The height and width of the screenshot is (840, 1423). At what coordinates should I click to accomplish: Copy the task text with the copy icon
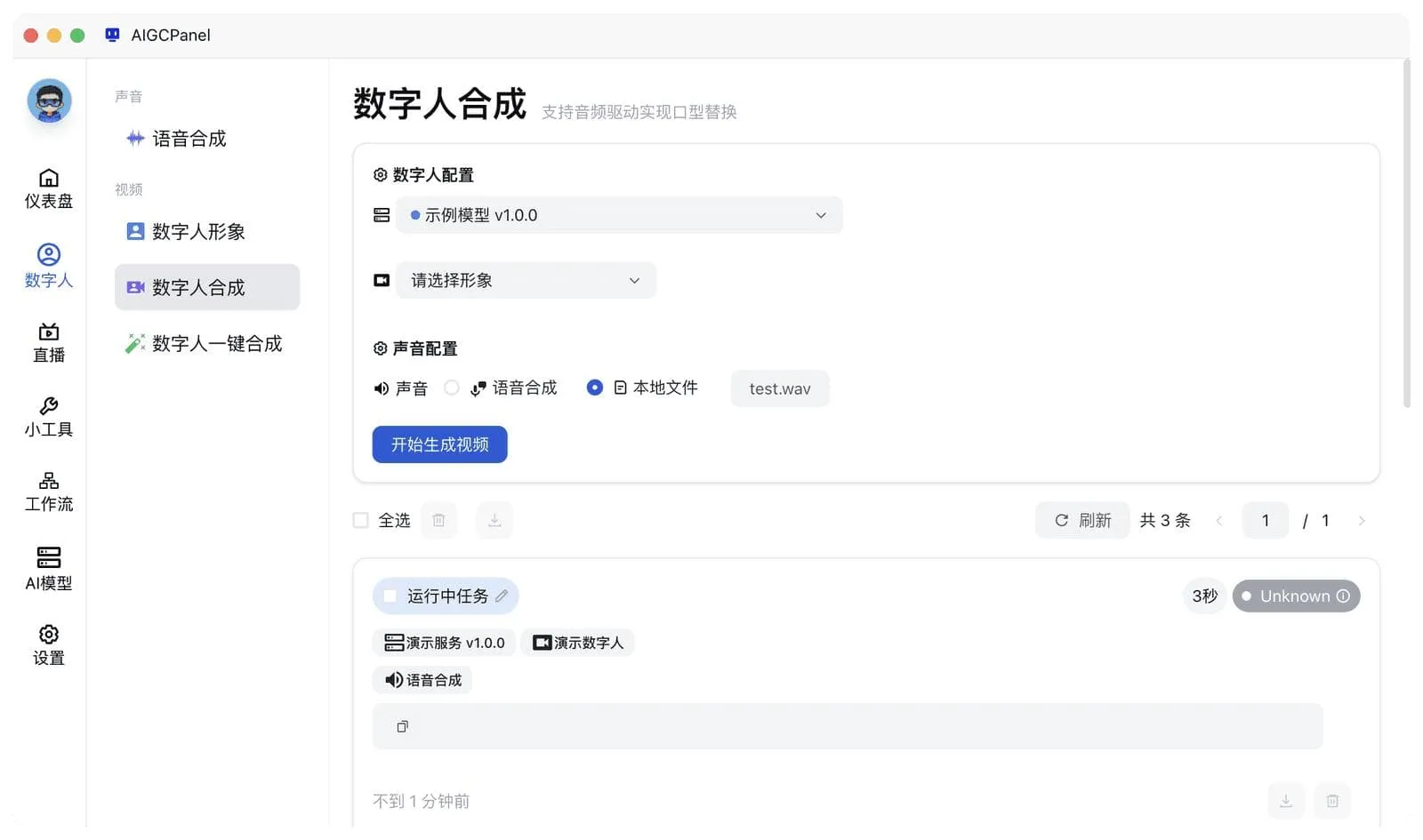click(402, 726)
